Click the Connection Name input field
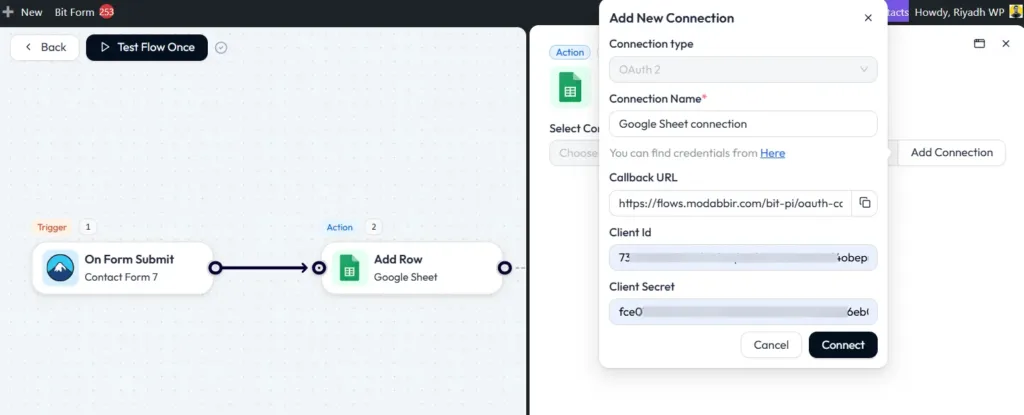This screenshot has width=1024, height=415. point(743,124)
